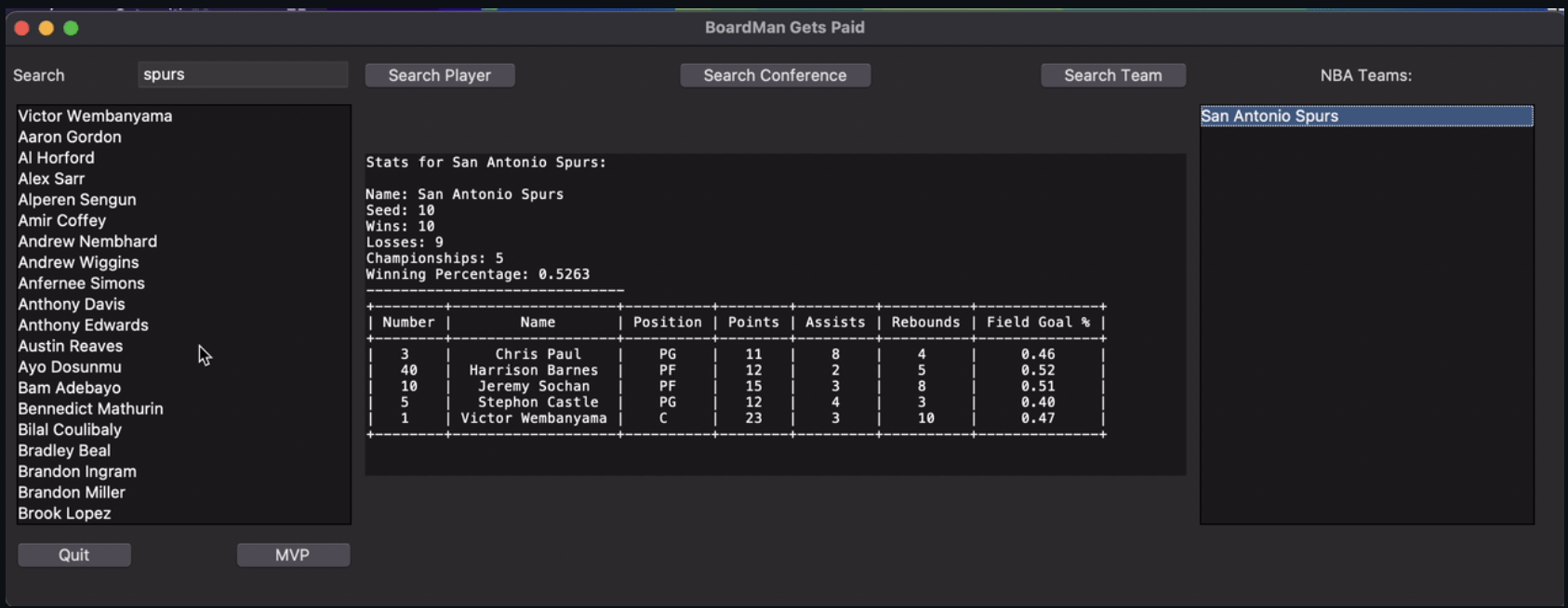Click the 'Field Goal %' column header
The width and height of the screenshot is (1568, 608).
[x=1038, y=323]
